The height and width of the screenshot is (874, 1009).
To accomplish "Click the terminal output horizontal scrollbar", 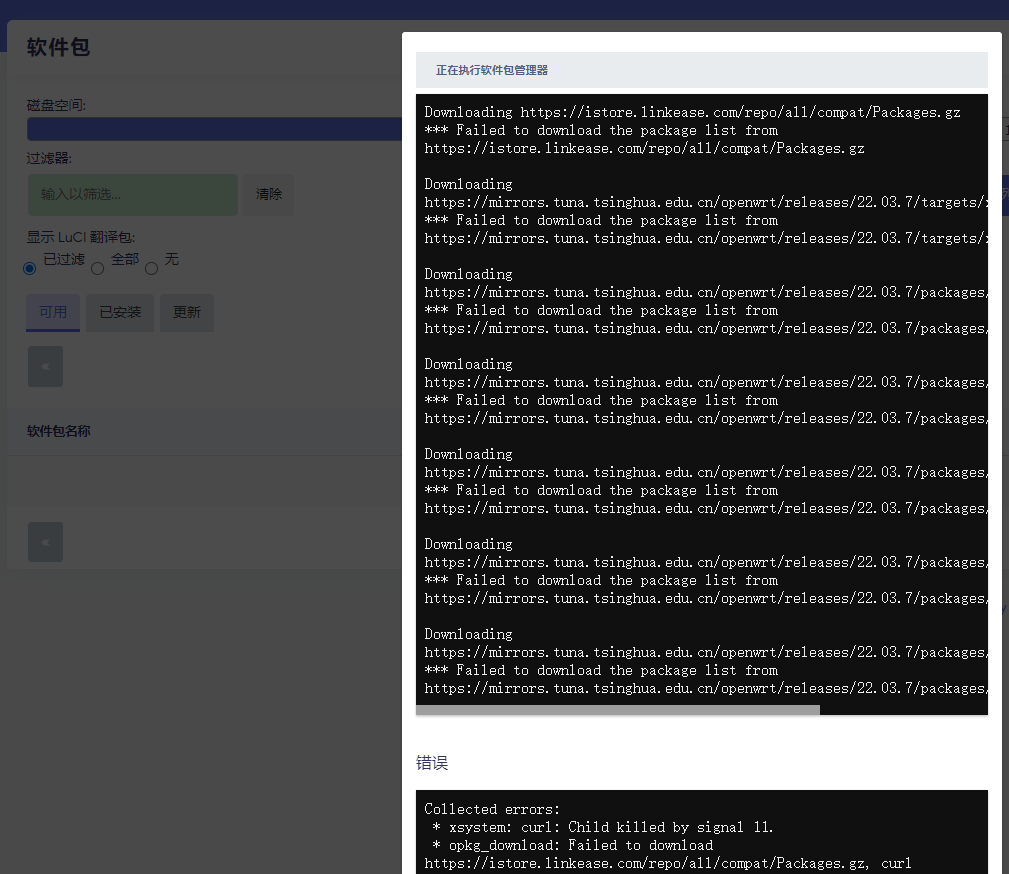I will [x=617, y=710].
